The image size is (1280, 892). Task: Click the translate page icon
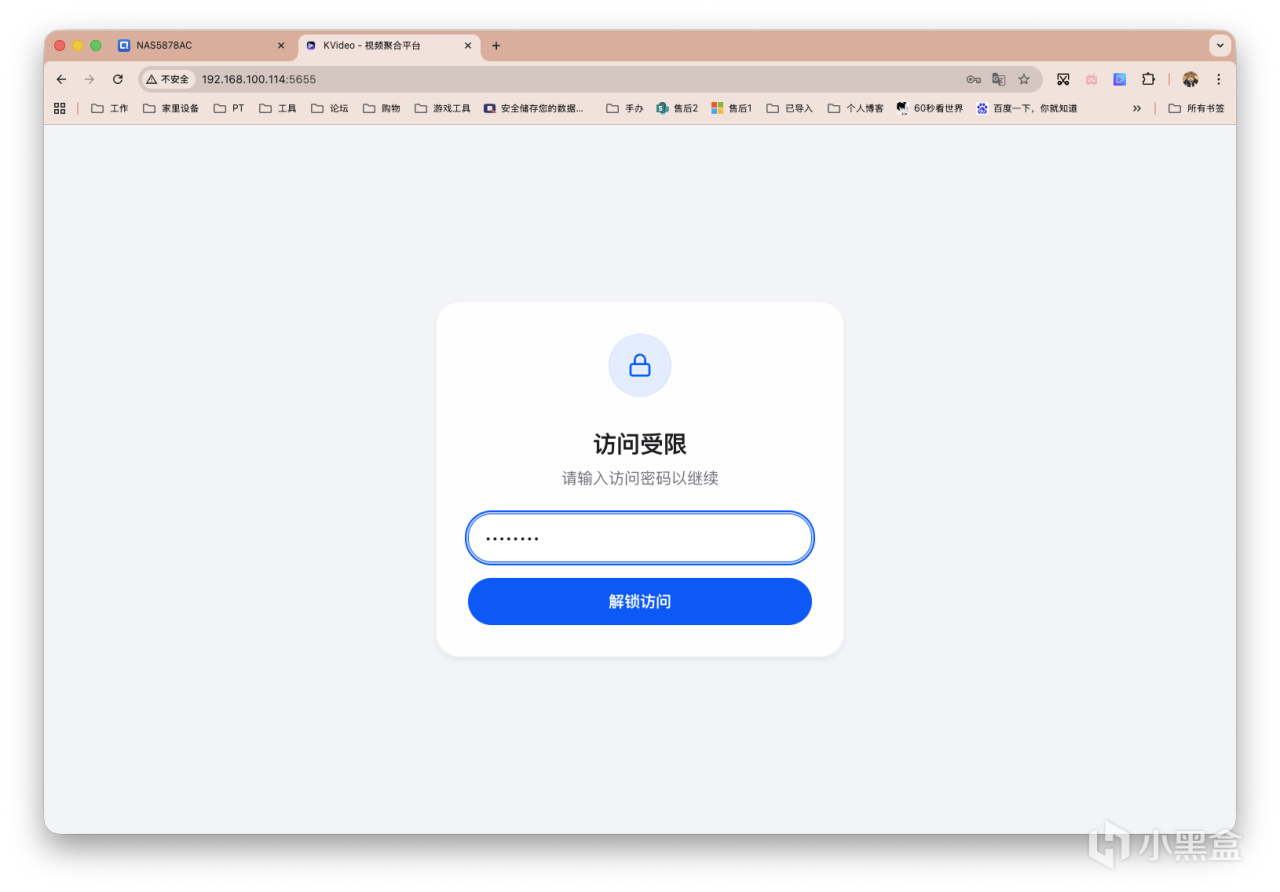point(998,79)
